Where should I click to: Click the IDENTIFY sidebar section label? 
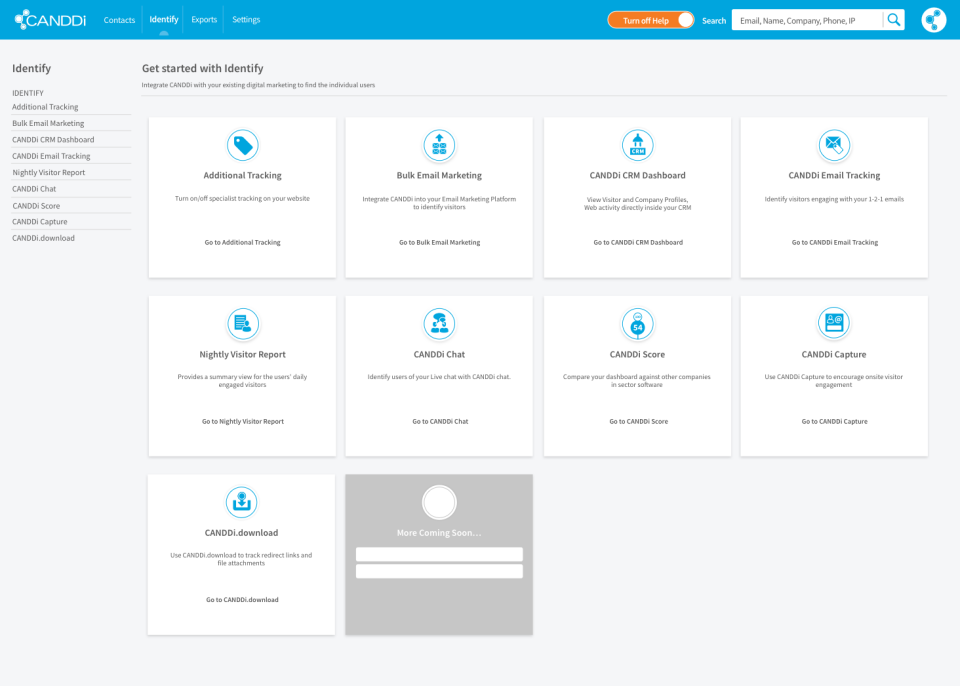click(x=28, y=93)
